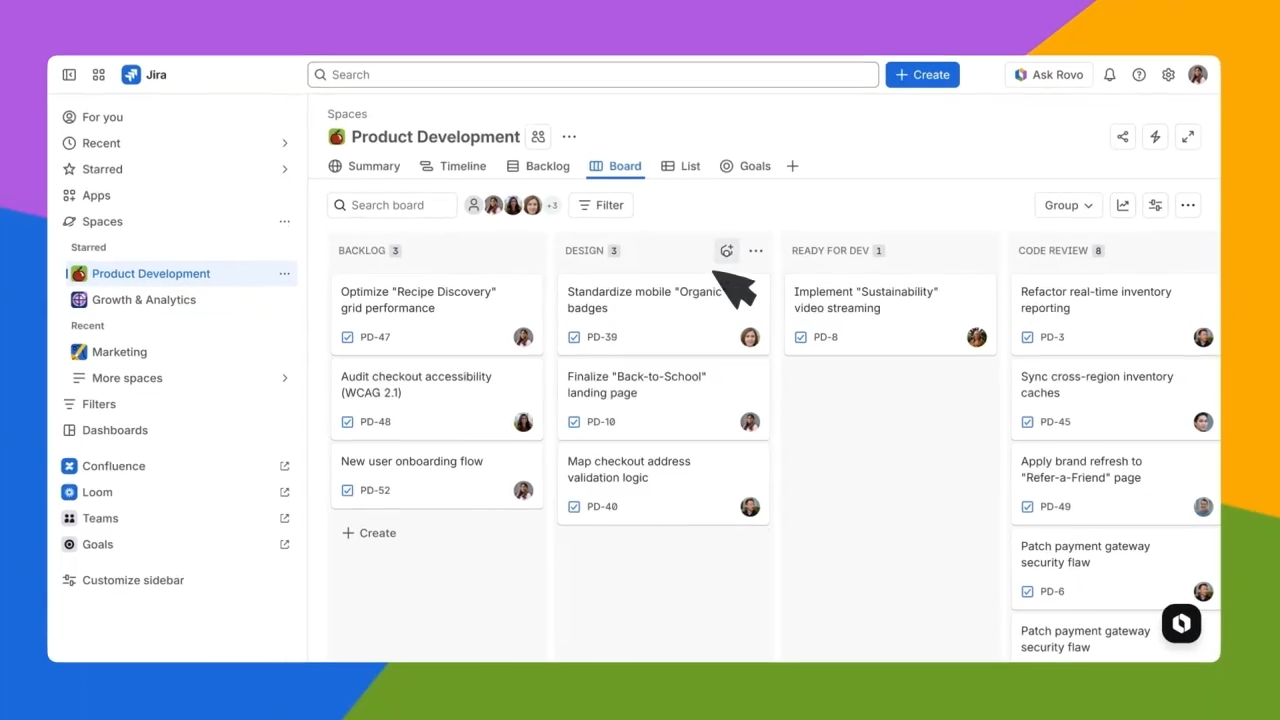This screenshot has height=720, width=1280.
Task: Enter full screen with the expand icon
Action: pyautogui.click(x=1188, y=137)
